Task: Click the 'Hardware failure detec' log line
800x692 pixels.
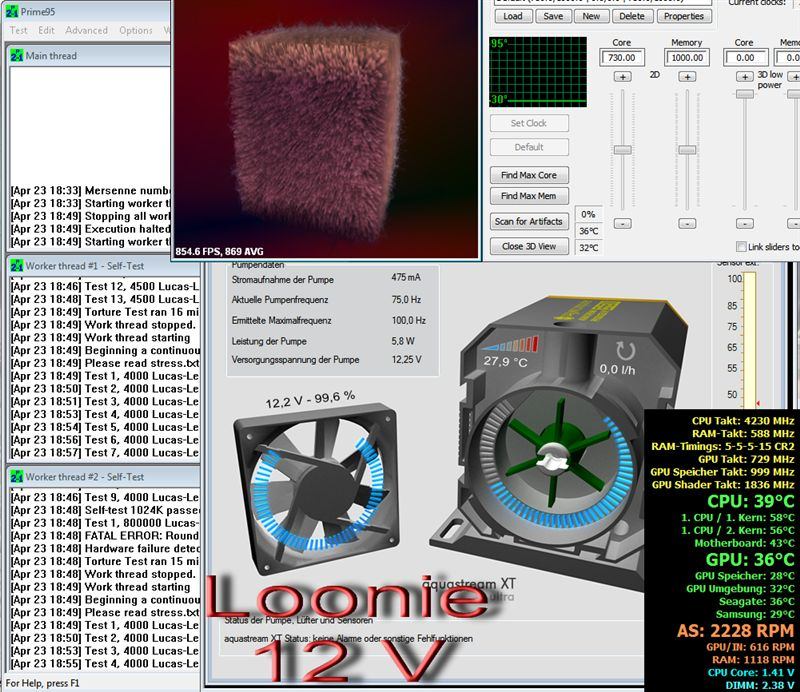Action: 105,549
